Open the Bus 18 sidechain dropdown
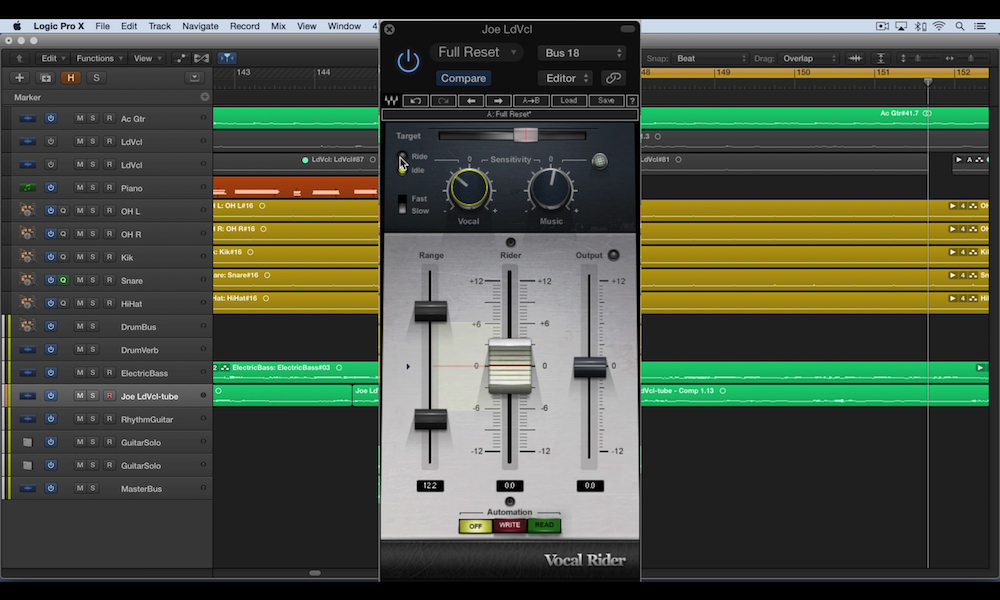This screenshot has height=600, width=1000. [582, 53]
